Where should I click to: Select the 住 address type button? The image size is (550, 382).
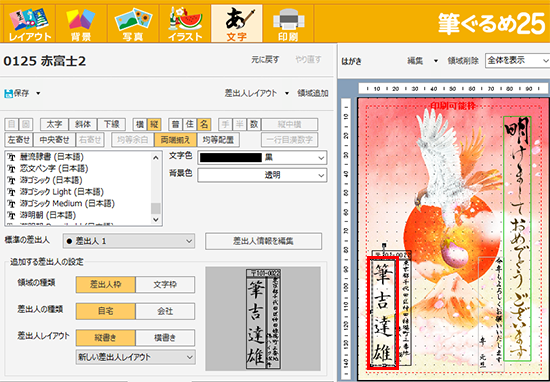tap(190, 124)
